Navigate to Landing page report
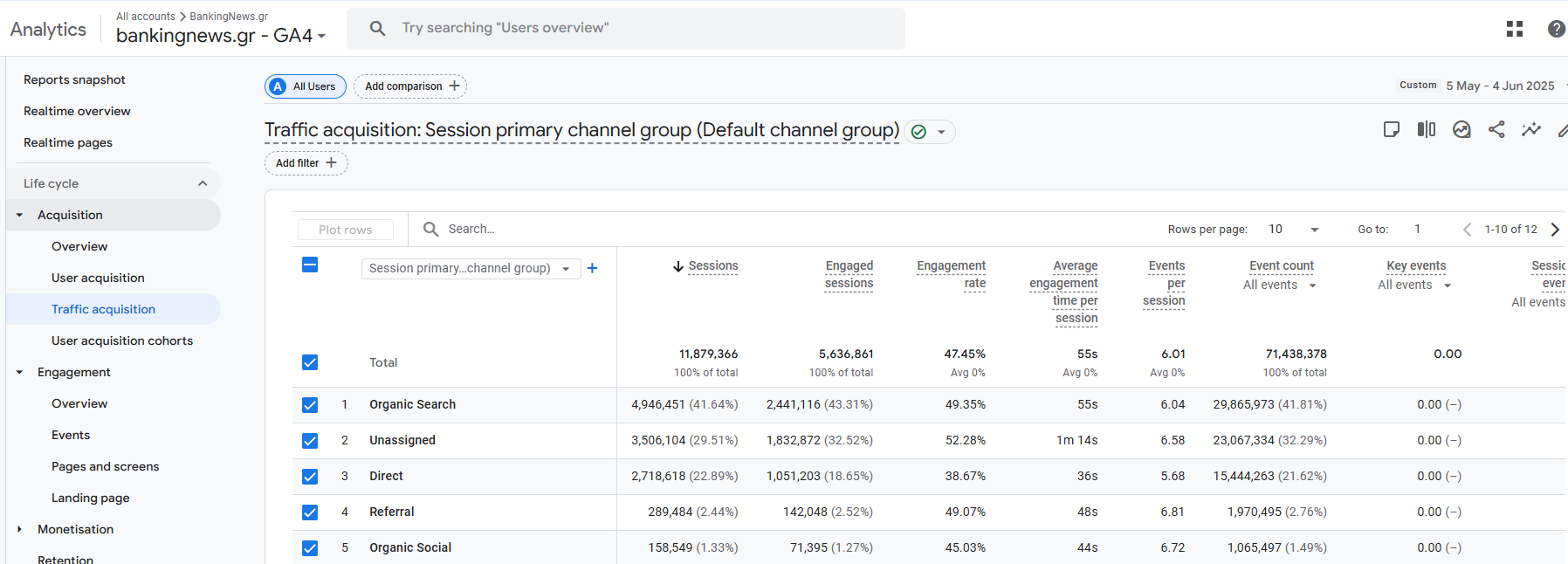 point(90,498)
